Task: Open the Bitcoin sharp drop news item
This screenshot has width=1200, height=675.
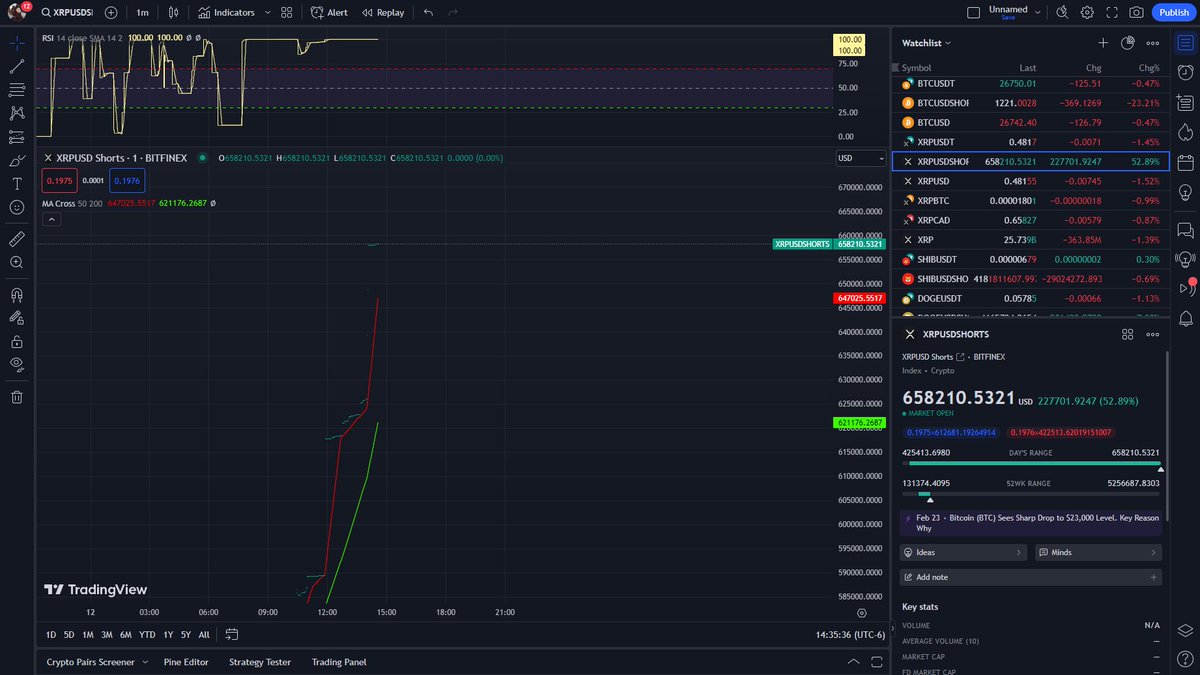Action: point(1031,523)
